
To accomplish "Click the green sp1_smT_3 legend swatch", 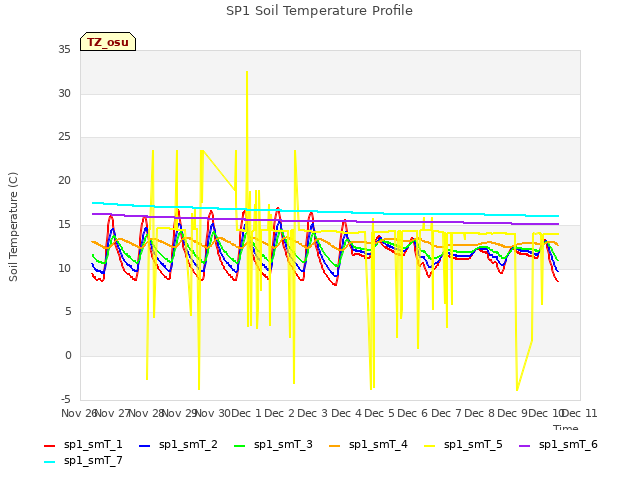I will point(240,446).
